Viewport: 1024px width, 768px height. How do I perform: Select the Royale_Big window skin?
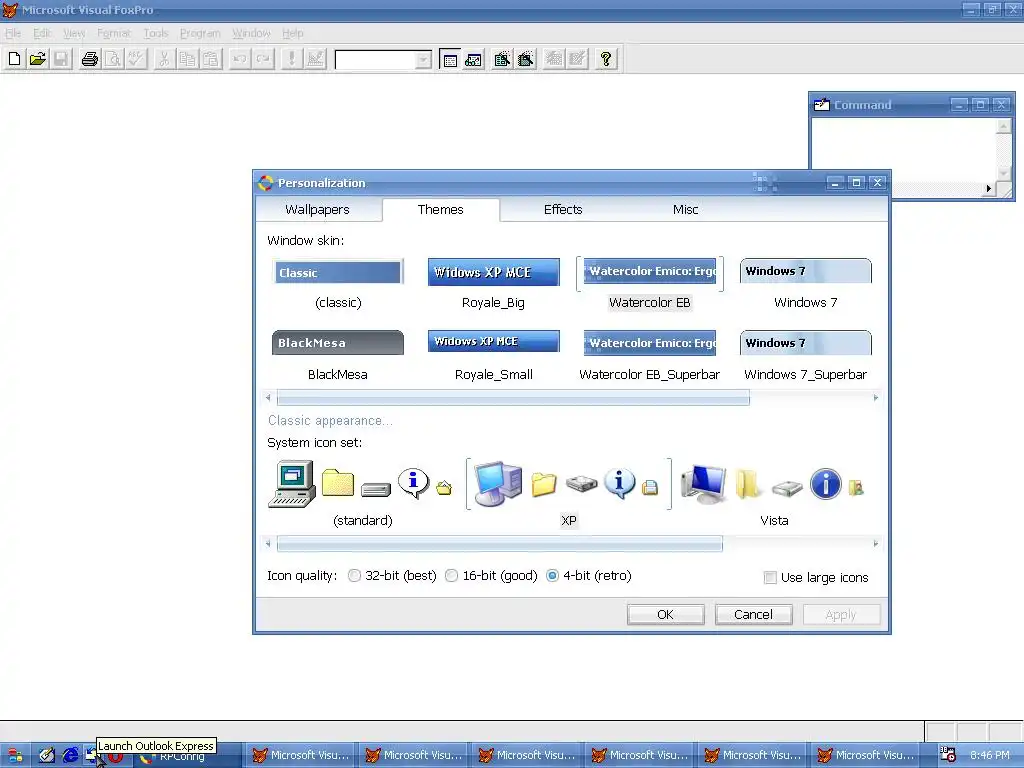tap(494, 284)
